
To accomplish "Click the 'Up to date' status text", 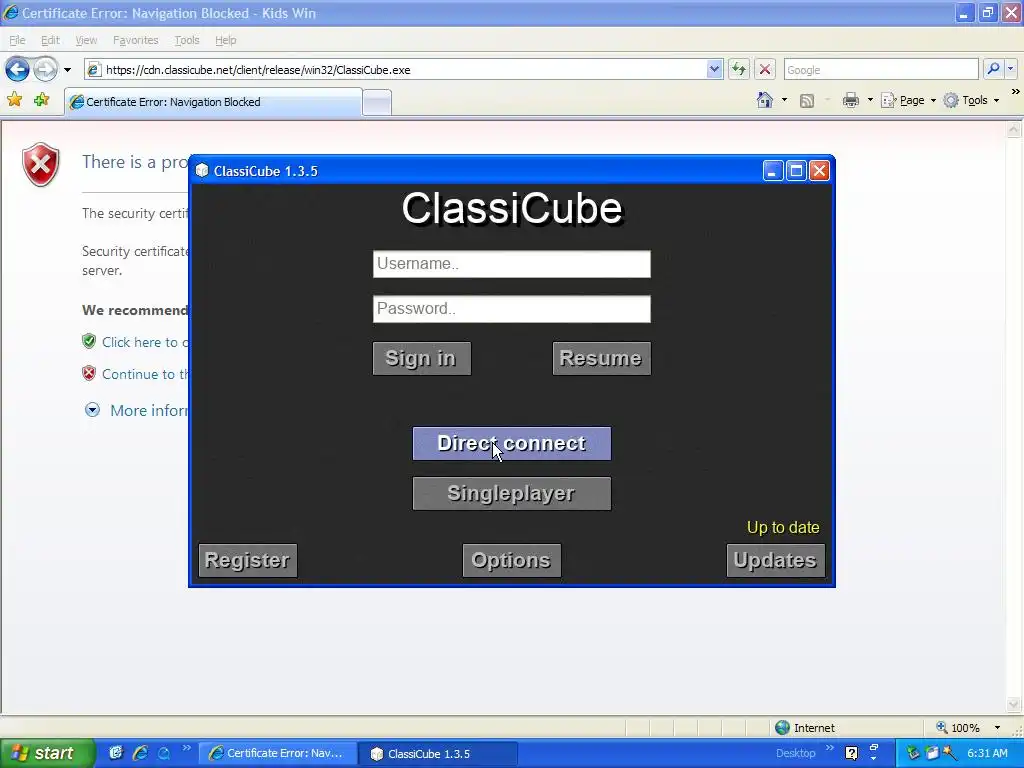I will (x=783, y=528).
